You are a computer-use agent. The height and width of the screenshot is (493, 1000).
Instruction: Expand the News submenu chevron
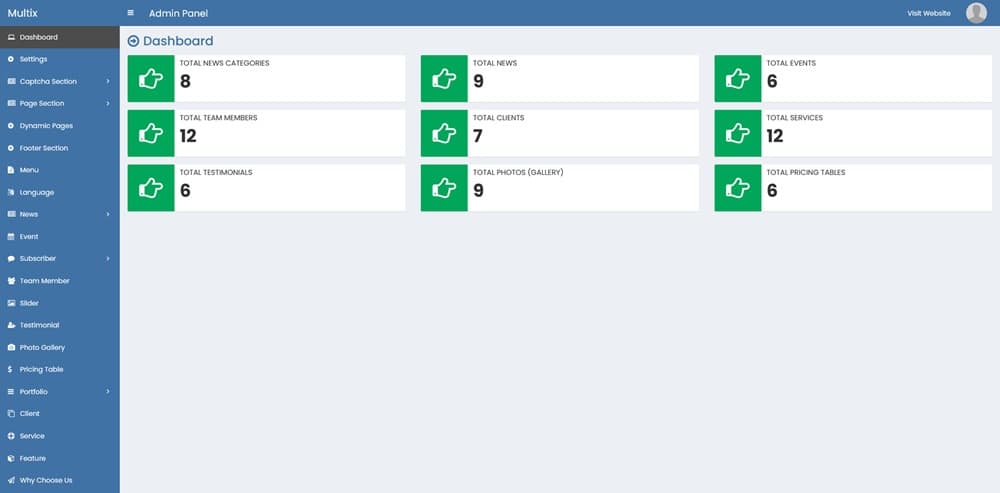[107, 214]
